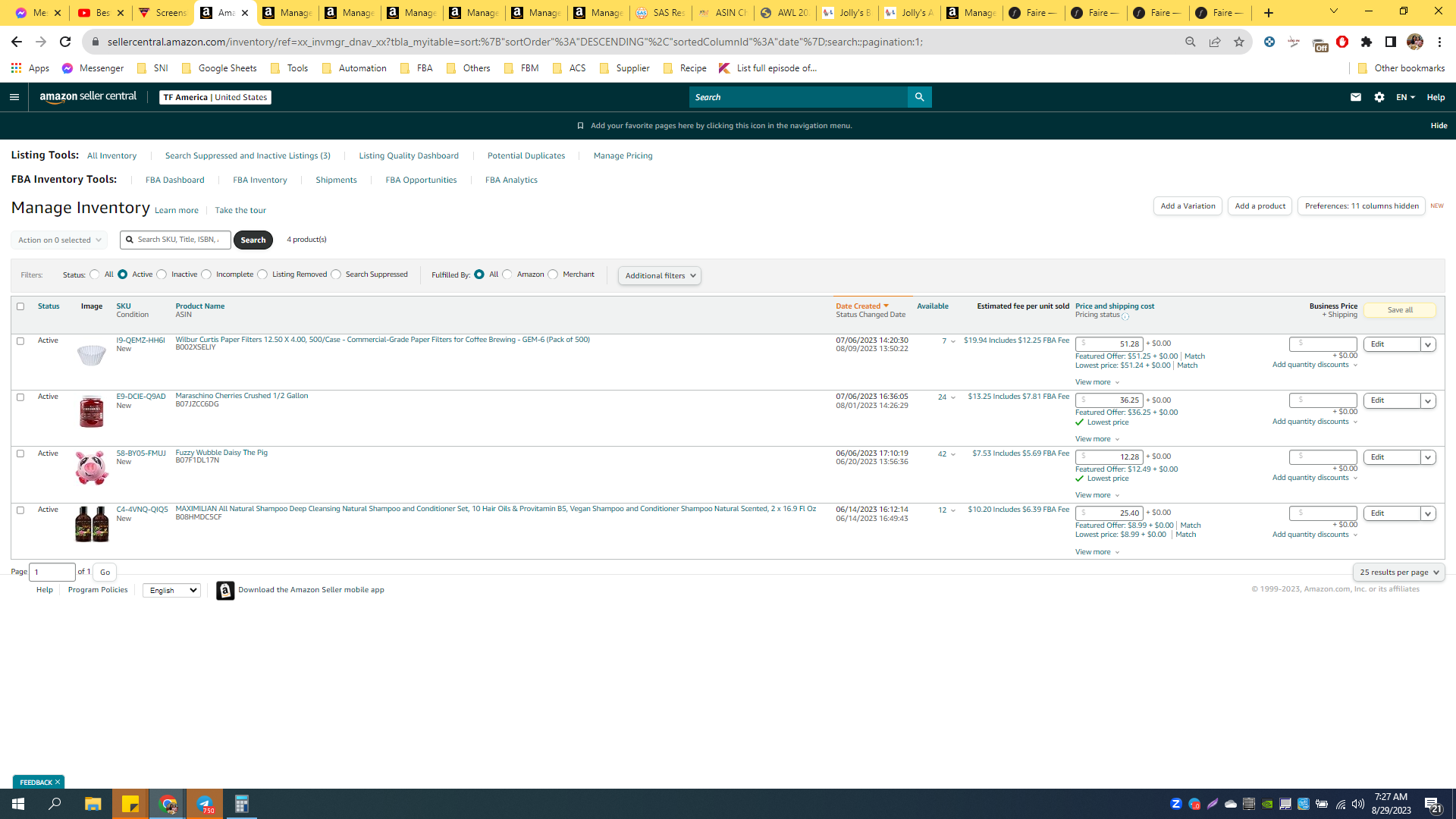Screen dimensions: 1456x819
Task: Click the Save all button
Action: pyautogui.click(x=1400, y=310)
